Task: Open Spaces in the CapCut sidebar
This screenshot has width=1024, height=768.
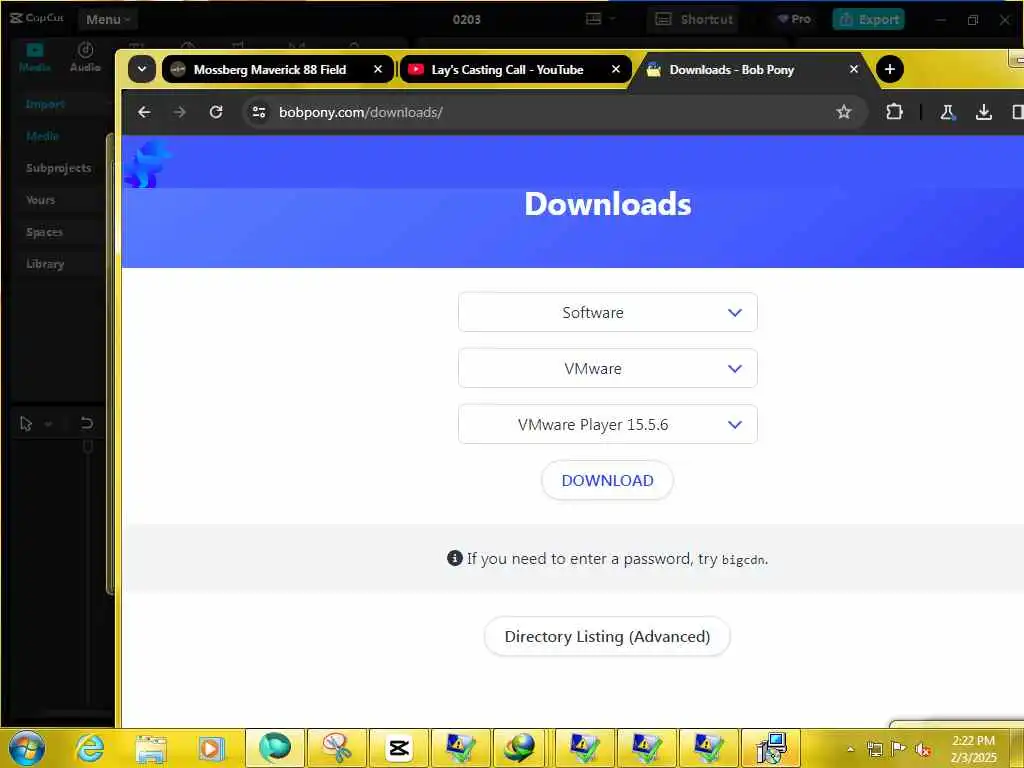Action: pyautogui.click(x=44, y=232)
